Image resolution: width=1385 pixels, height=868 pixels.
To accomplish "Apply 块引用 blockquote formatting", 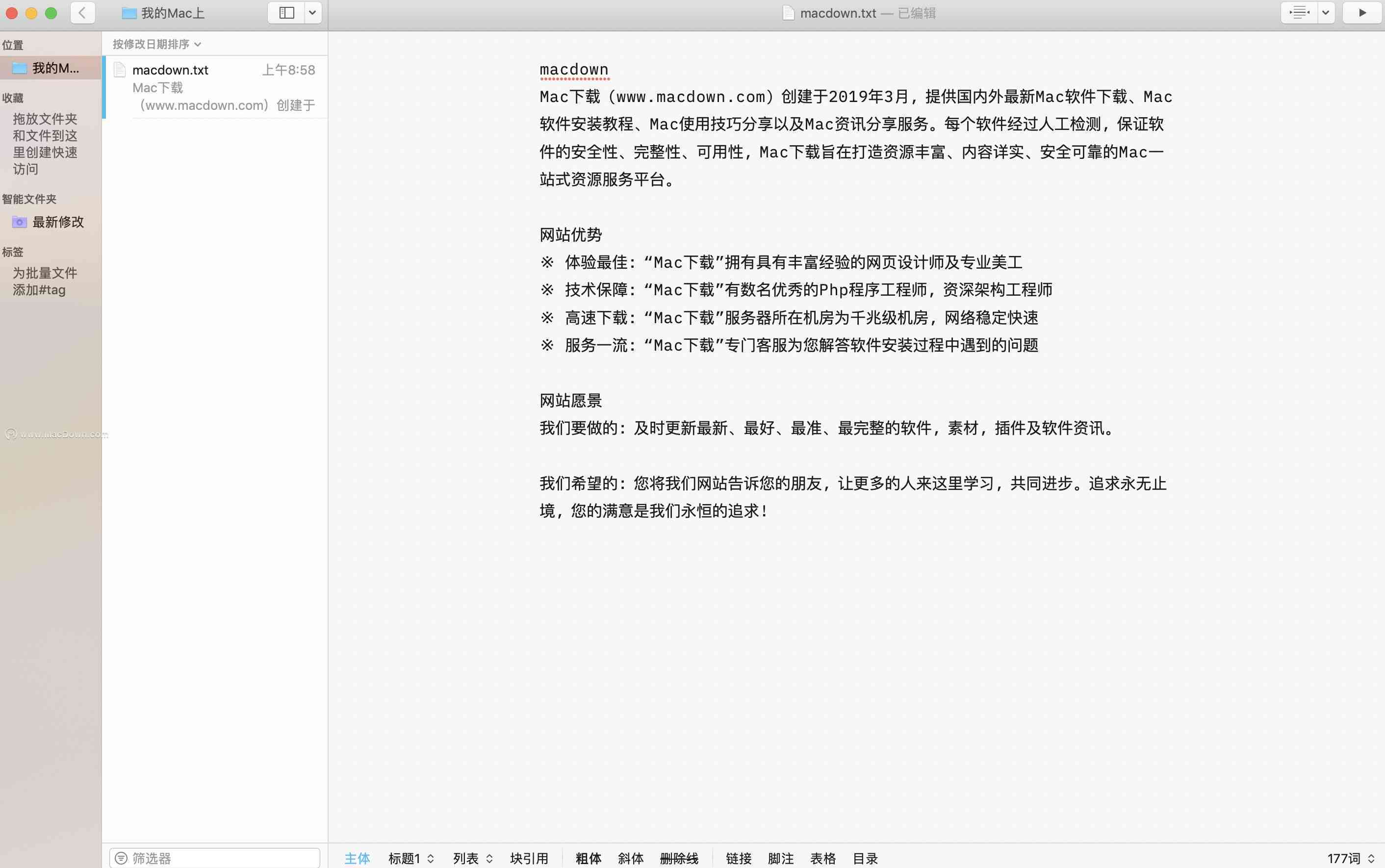I will click(529, 858).
